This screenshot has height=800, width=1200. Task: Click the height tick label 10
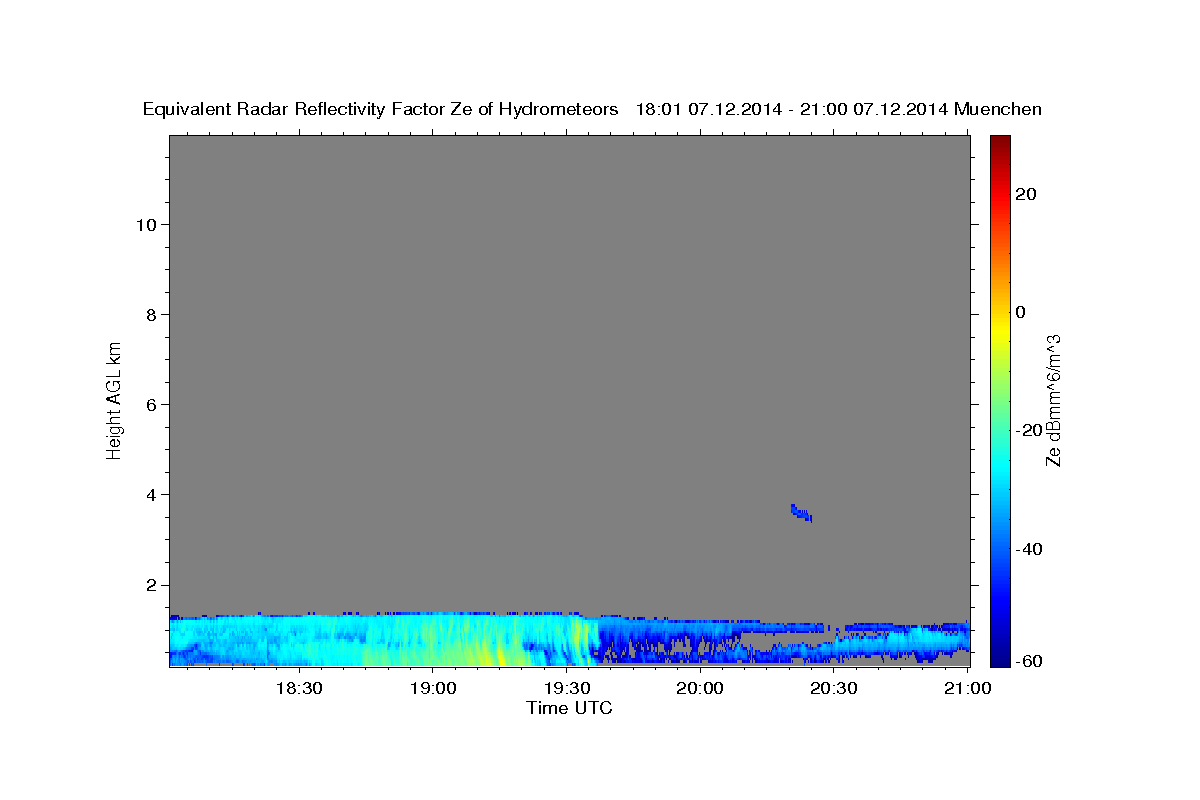(x=146, y=224)
